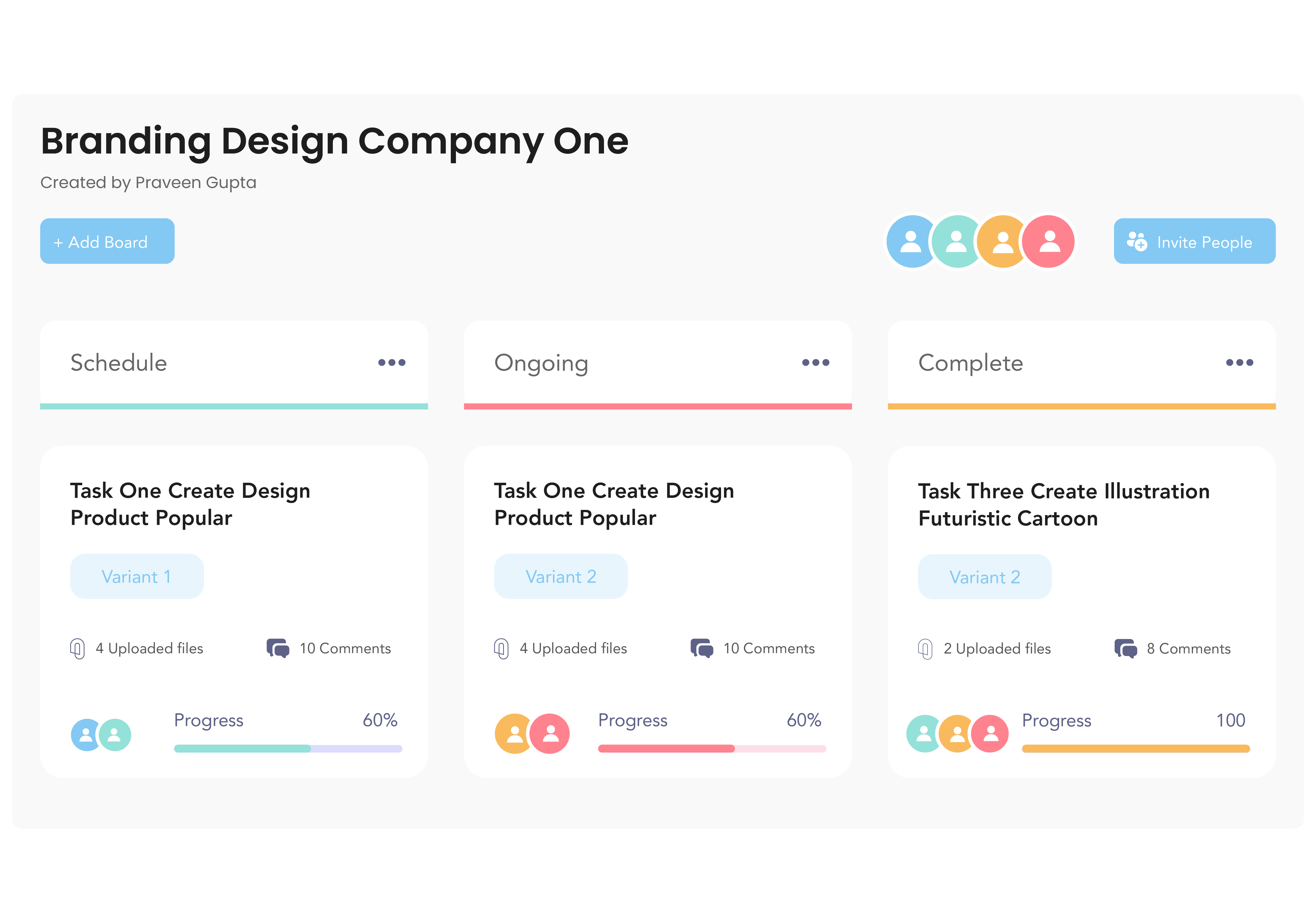Click red assignee avatar in Ongoing card
Viewport: 1316px width, 923px height.
click(550, 734)
